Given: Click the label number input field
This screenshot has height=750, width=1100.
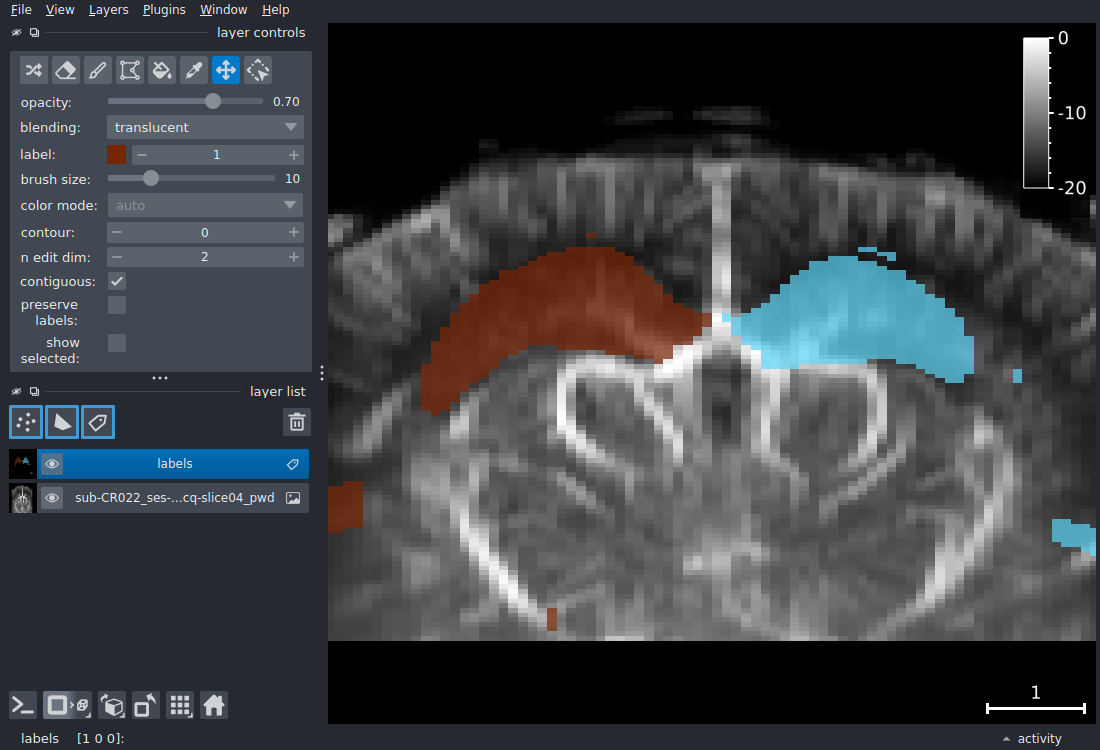Looking at the screenshot, I should (217, 154).
